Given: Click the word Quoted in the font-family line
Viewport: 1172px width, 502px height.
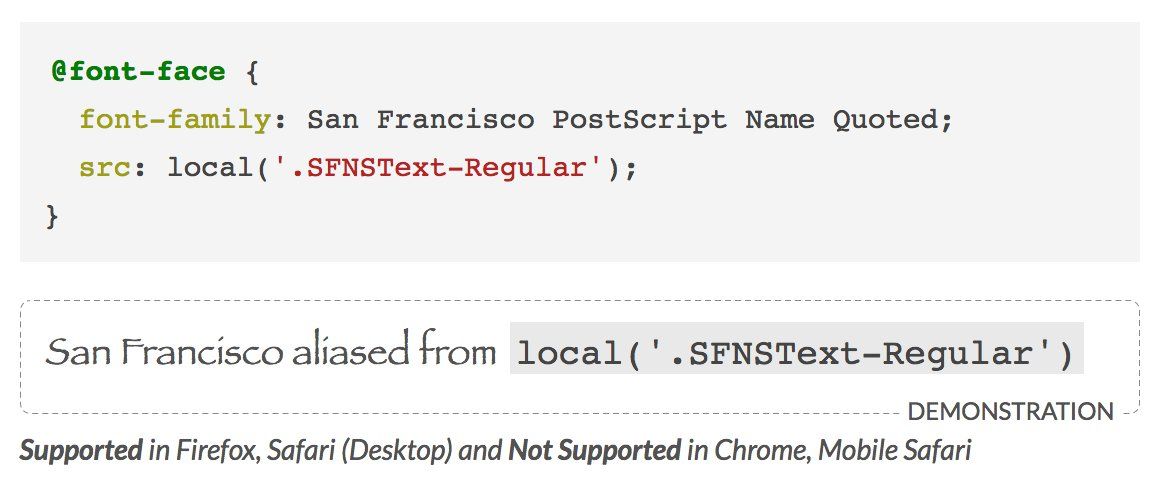Looking at the screenshot, I should click(884, 120).
